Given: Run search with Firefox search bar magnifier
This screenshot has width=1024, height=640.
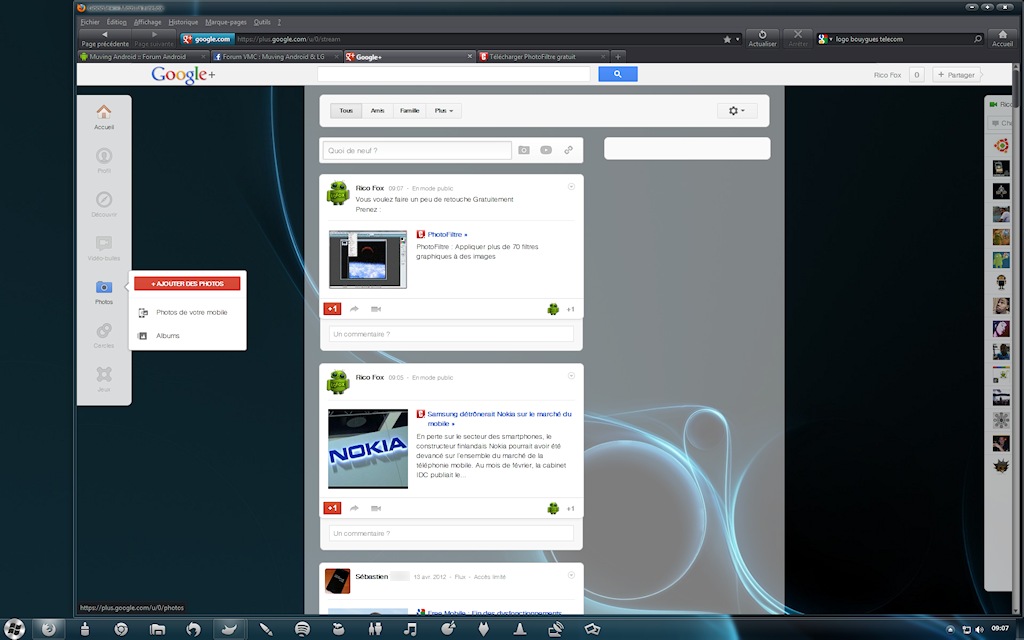Looking at the screenshot, I should point(978,39).
